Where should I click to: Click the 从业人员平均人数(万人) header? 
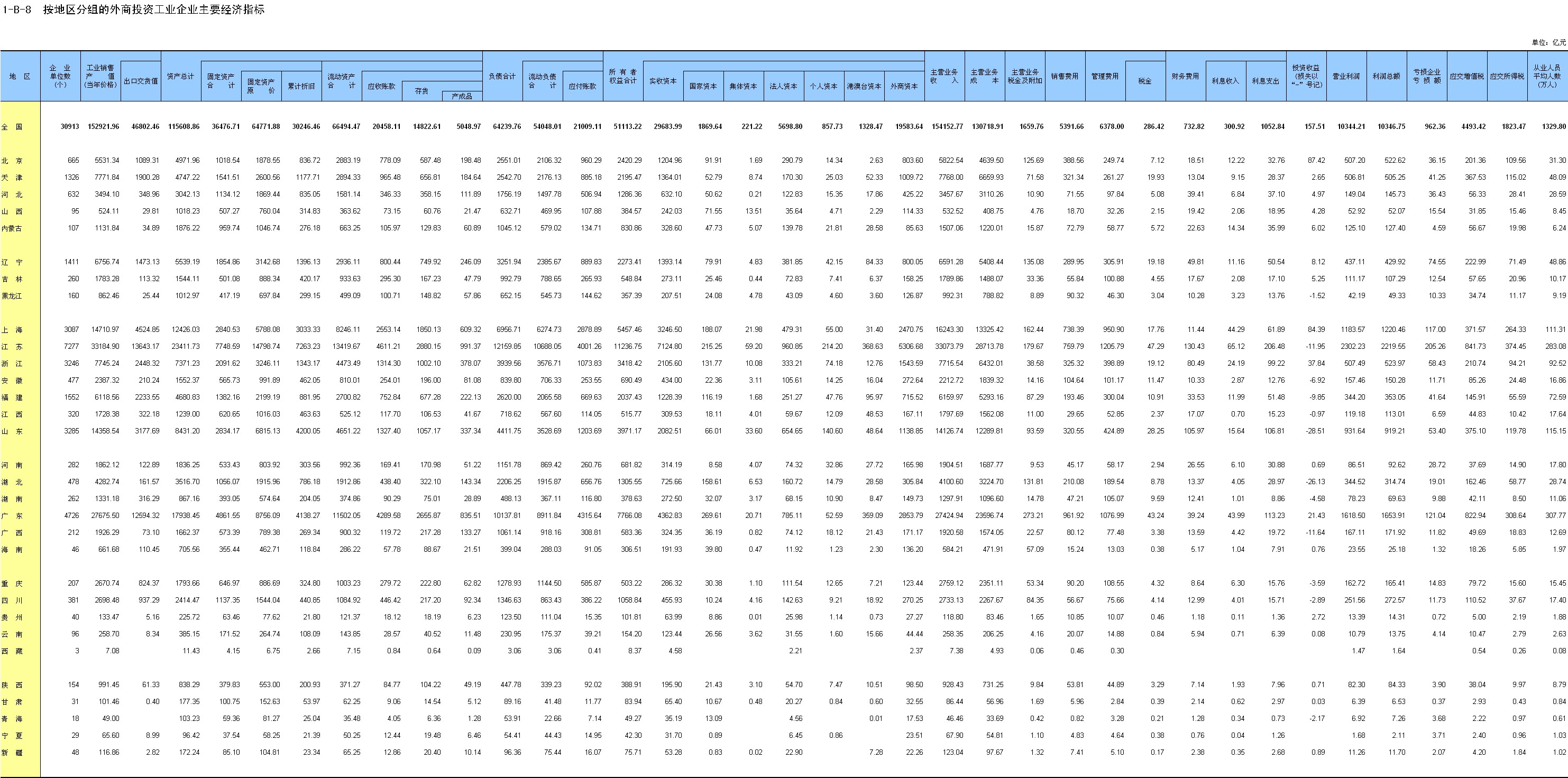(x=1547, y=76)
